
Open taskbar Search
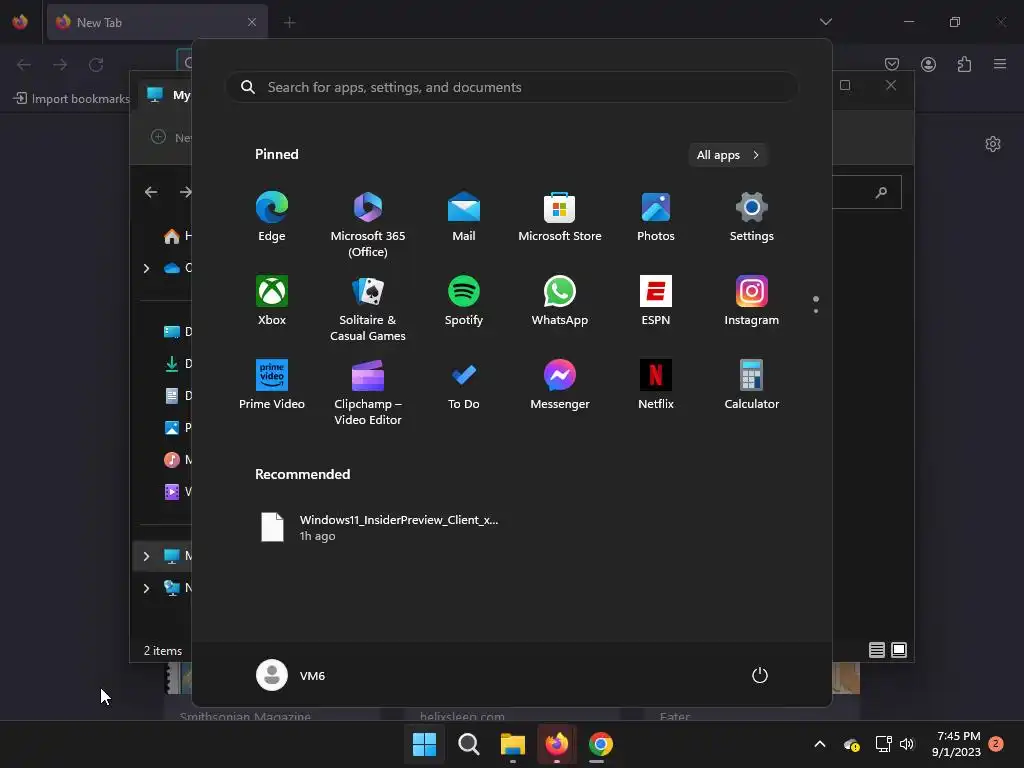coord(468,744)
